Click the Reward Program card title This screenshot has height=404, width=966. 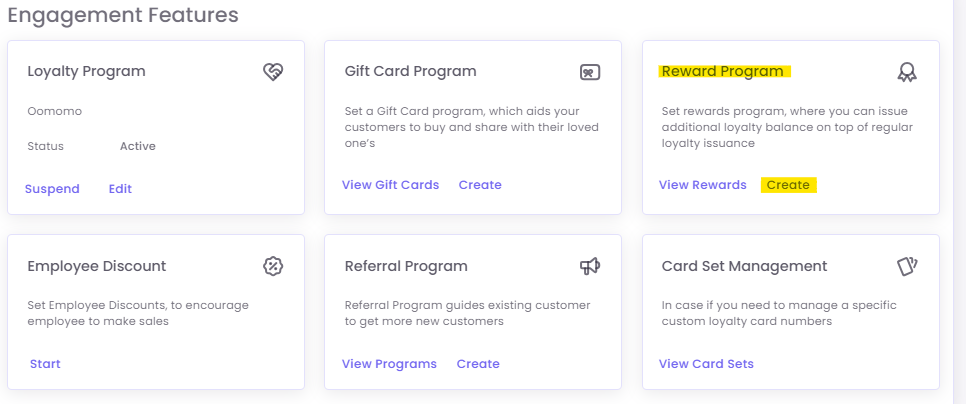[x=722, y=71]
